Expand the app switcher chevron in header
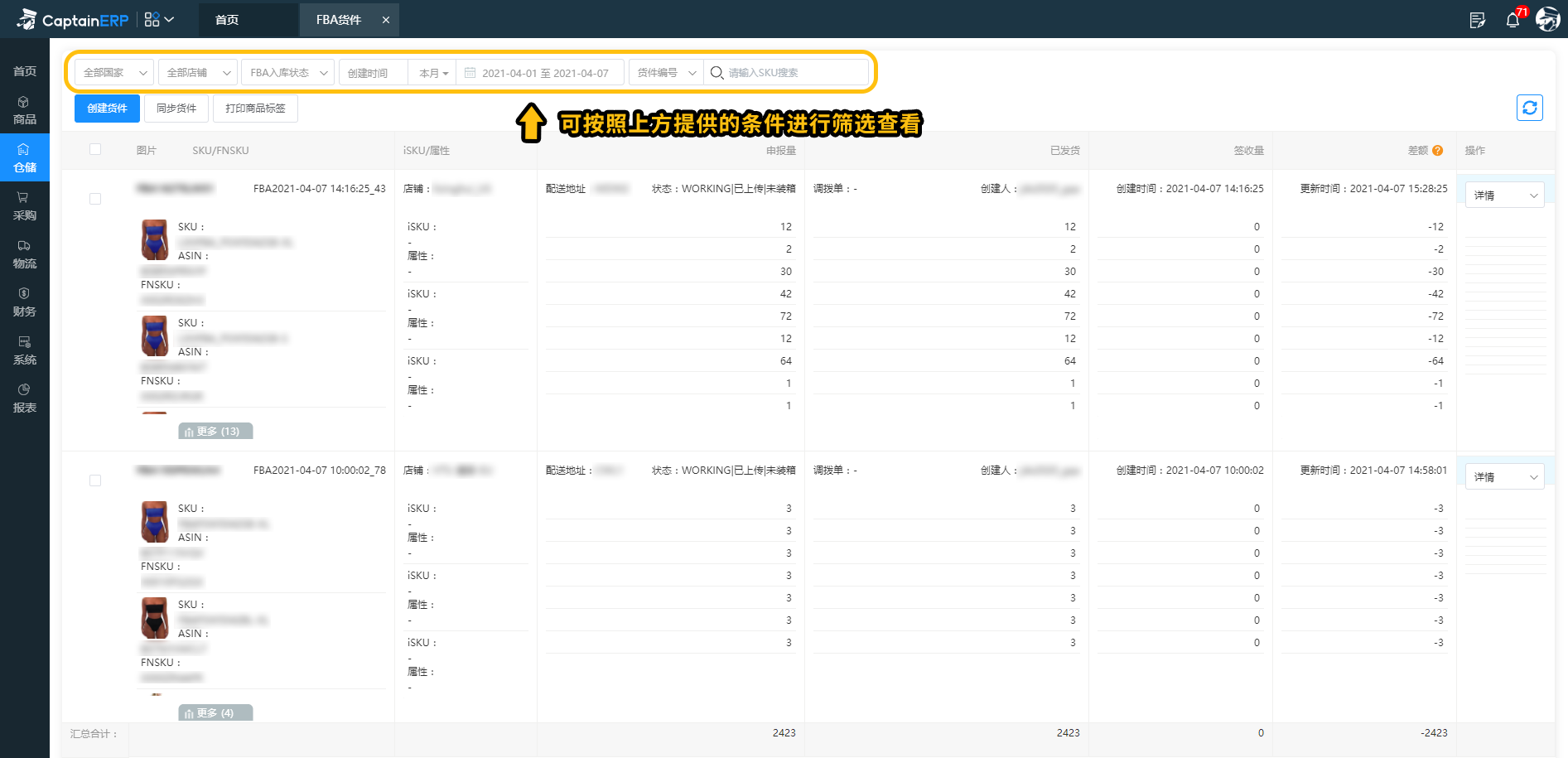Image resolution: width=1568 pixels, height=758 pixels. pos(169,19)
